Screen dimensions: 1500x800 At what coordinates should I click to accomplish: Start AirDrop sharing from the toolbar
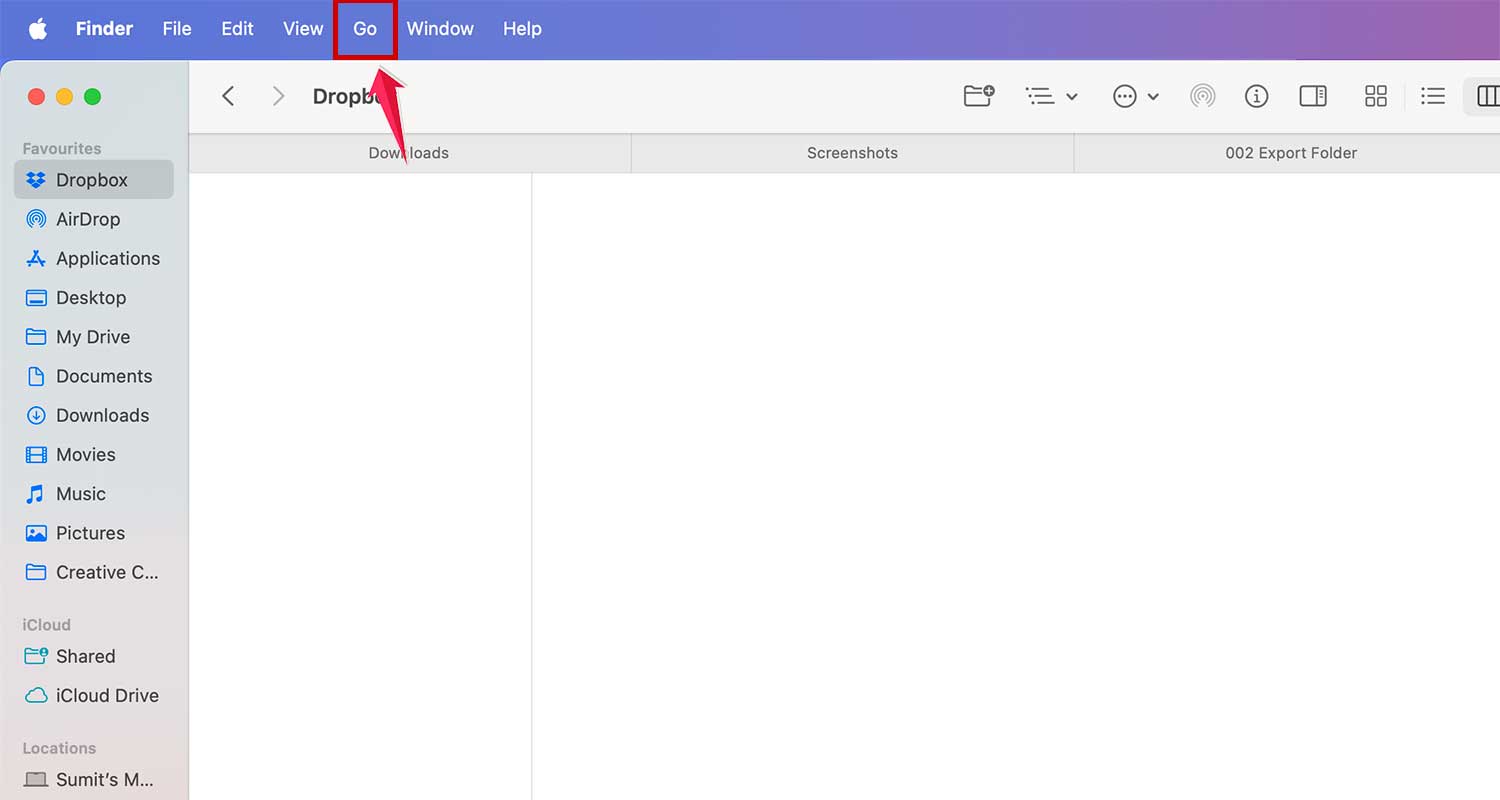coord(1202,96)
